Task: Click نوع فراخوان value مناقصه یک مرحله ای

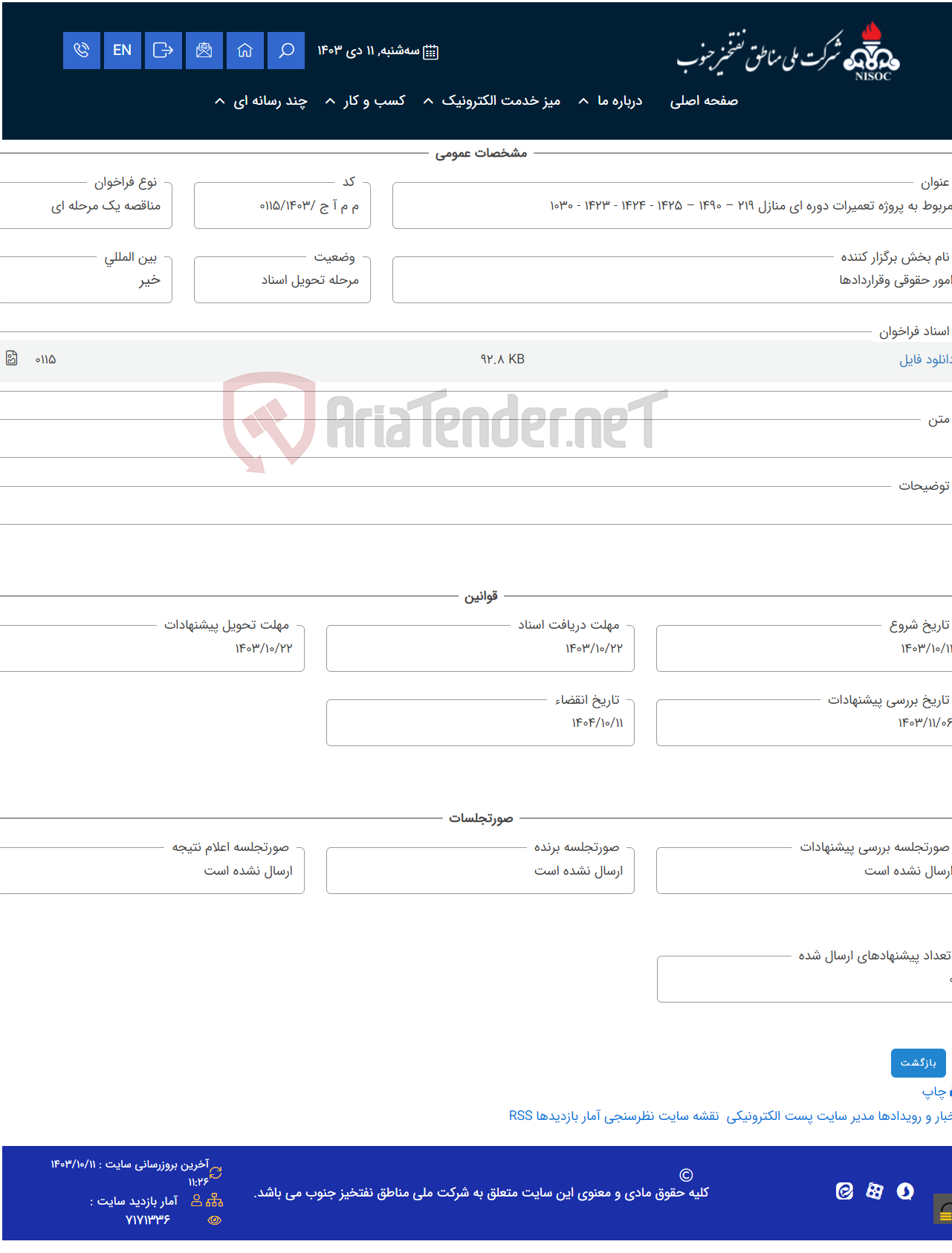Action: (x=106, y=206)
